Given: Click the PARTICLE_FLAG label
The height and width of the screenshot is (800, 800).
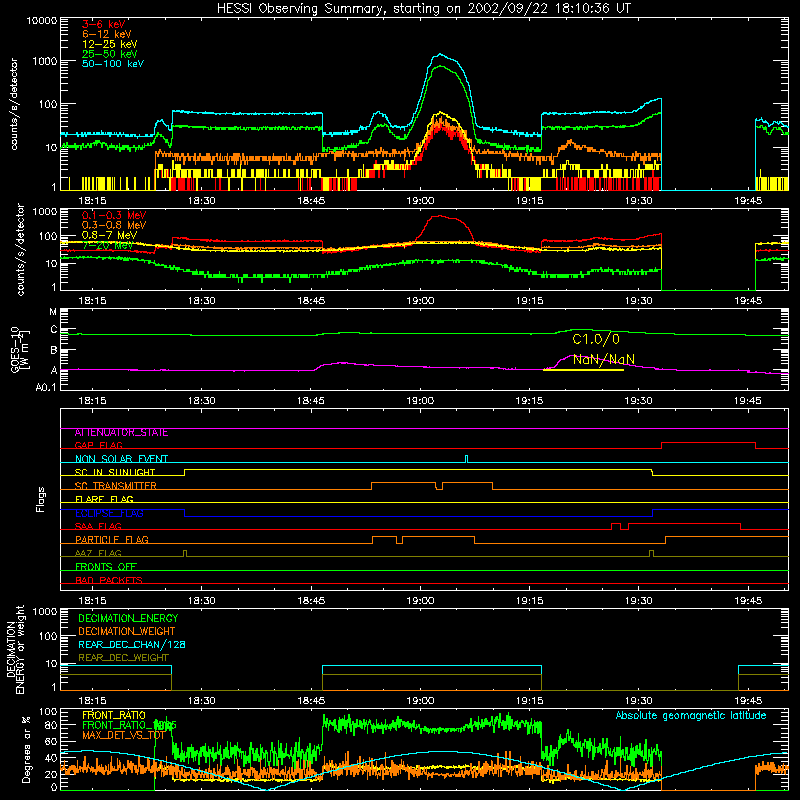Looking at the screenshot, I should [112, 540].
